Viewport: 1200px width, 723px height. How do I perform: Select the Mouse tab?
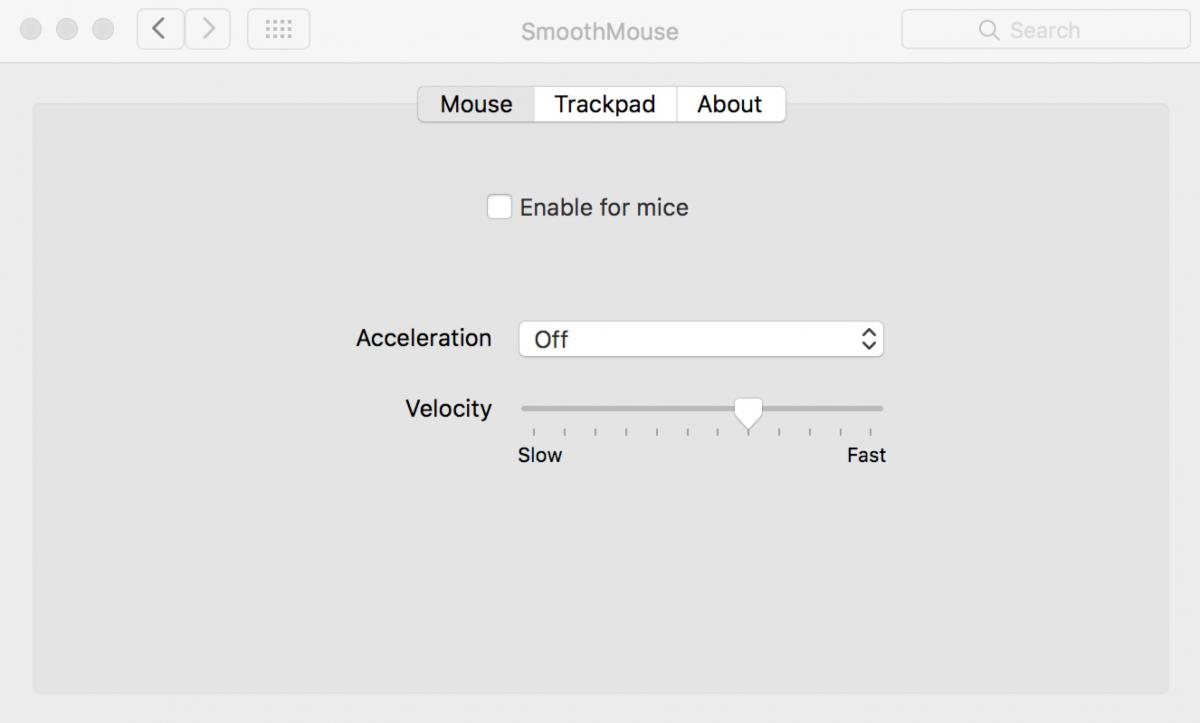point(476,104)
